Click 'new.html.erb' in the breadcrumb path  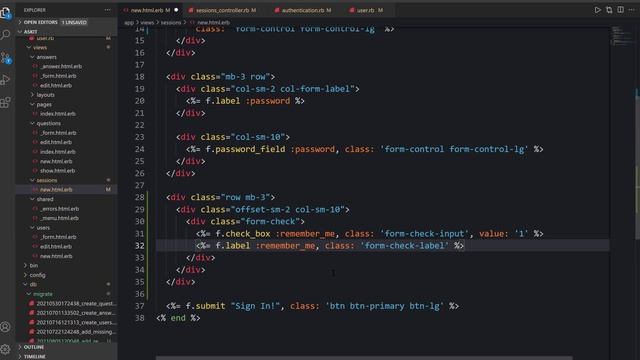213,22
